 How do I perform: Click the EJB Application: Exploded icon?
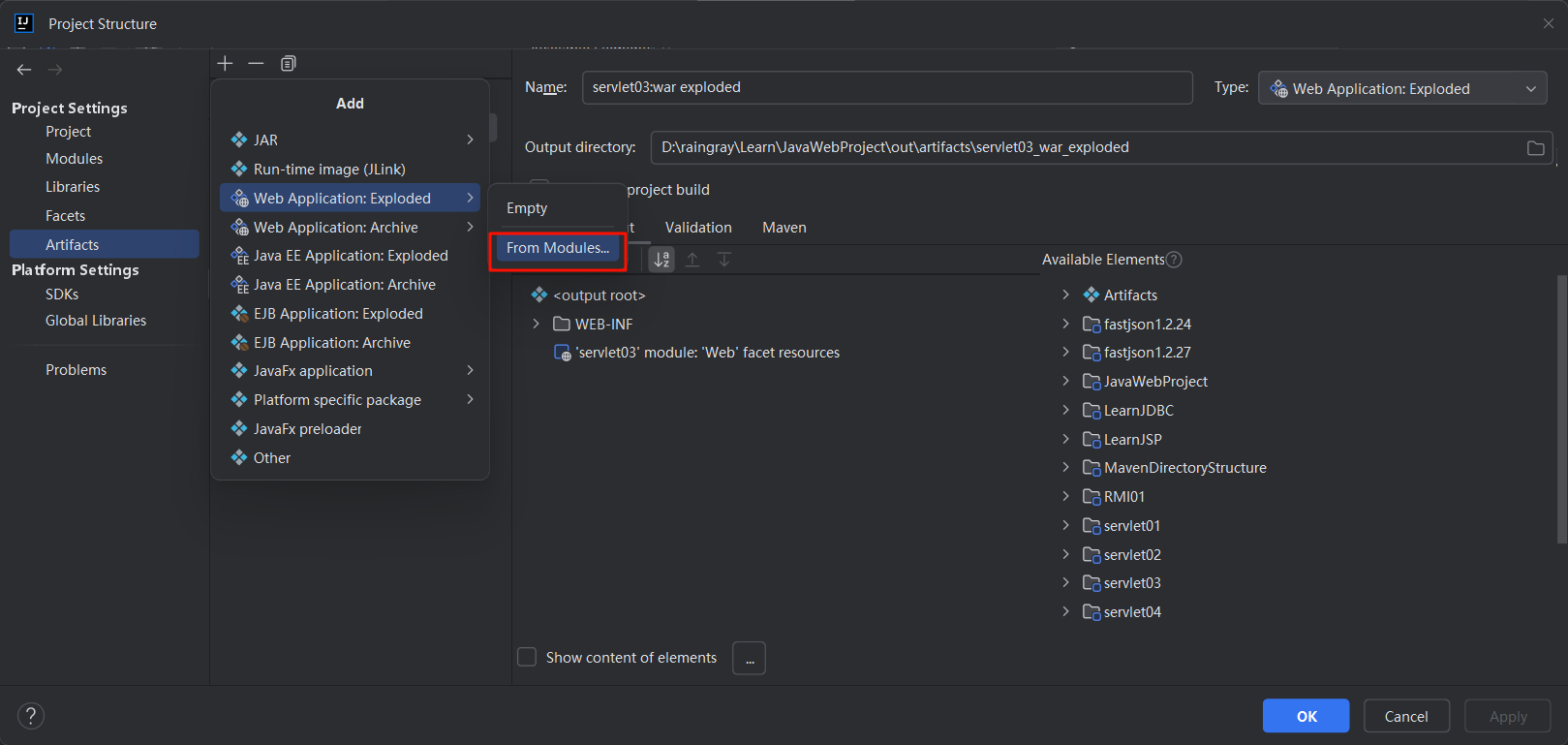tap(239, 313)
